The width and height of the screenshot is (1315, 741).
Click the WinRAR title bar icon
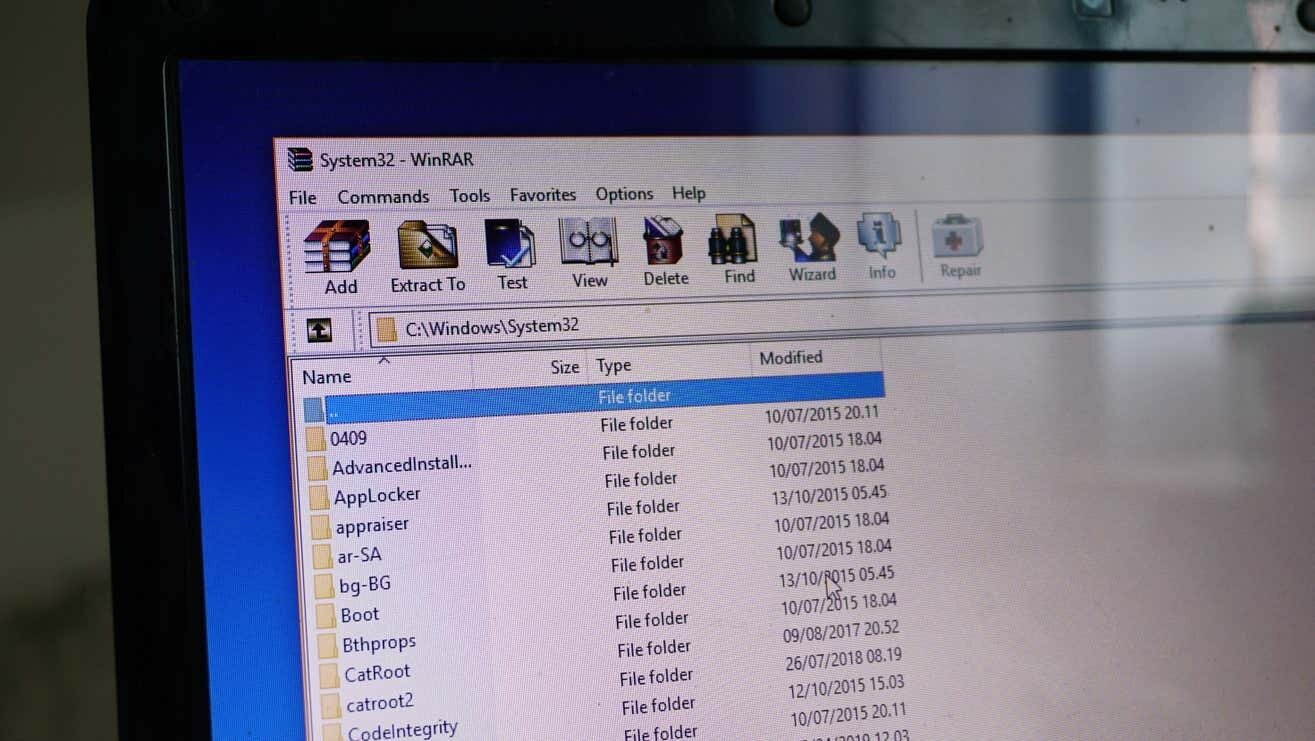click(x=300, y=160)
